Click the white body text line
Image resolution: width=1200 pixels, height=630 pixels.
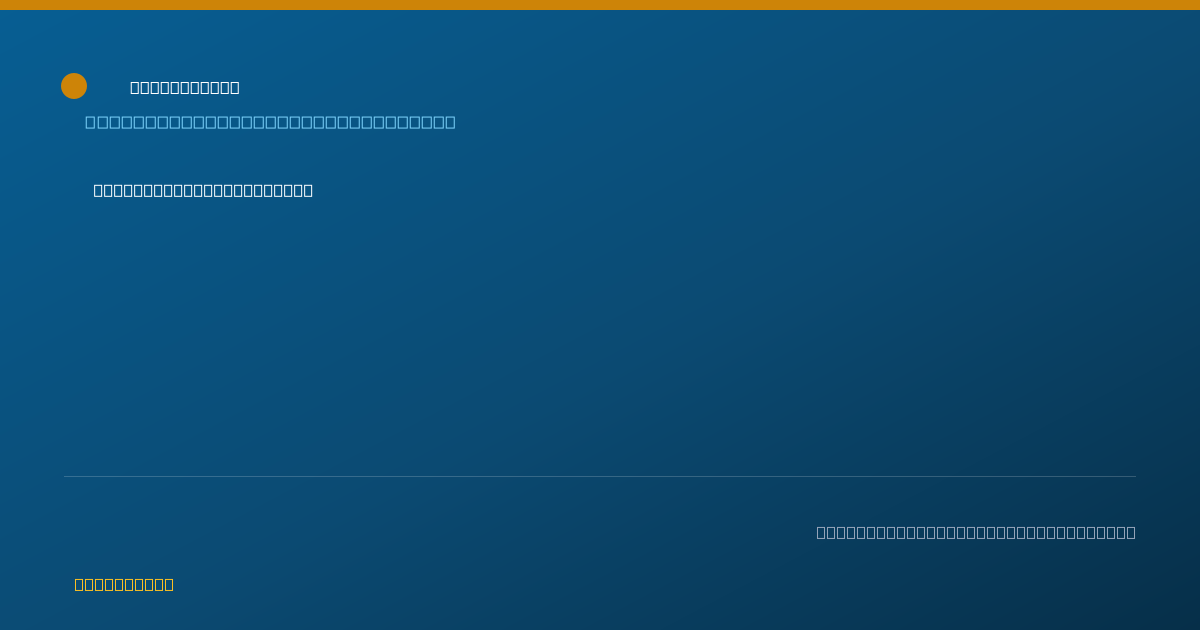(x=203, y=190)
